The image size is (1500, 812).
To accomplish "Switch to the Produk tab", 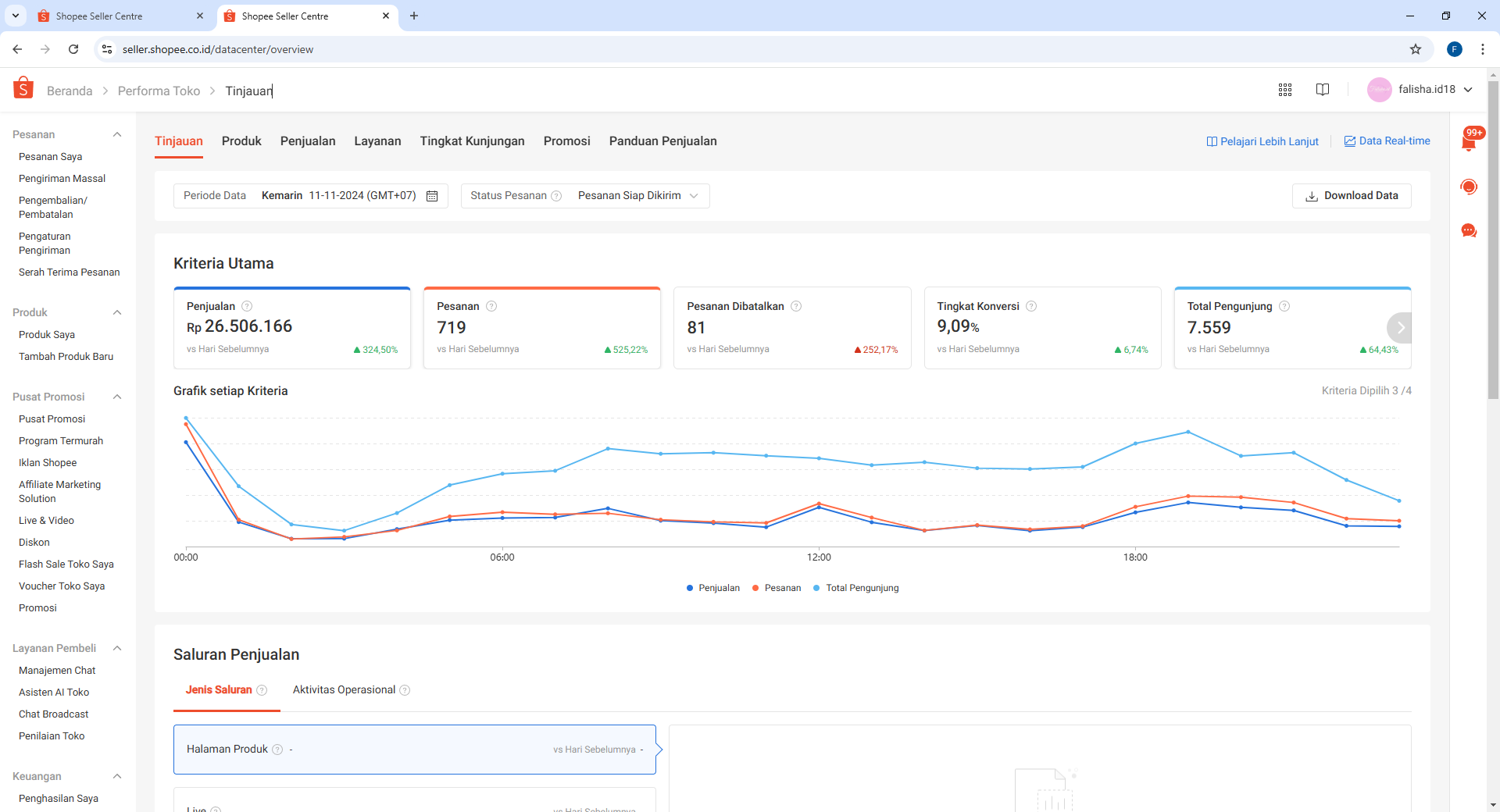I will click(x=241, y=141).
